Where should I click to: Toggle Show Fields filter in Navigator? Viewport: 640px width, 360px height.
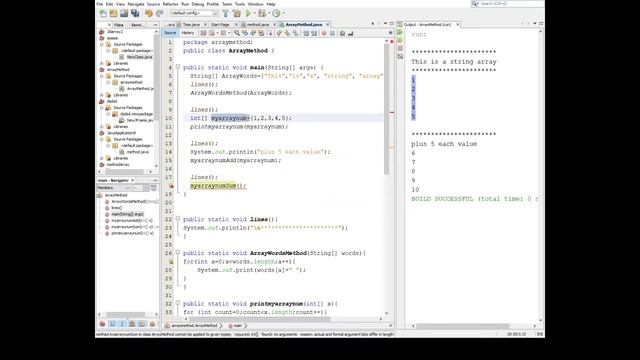coord(112,324)
